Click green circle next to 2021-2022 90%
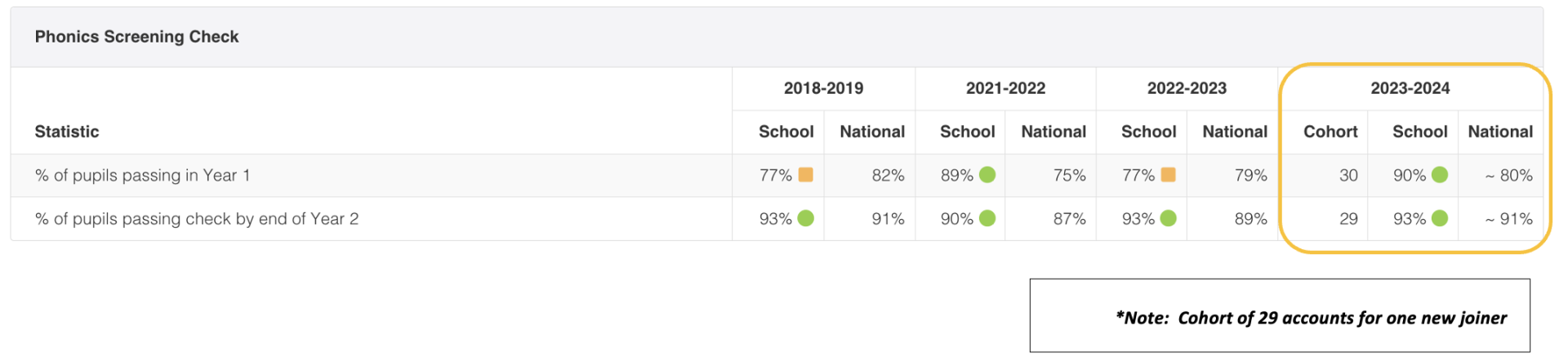Screen dimensions: 1568x362 987,218
